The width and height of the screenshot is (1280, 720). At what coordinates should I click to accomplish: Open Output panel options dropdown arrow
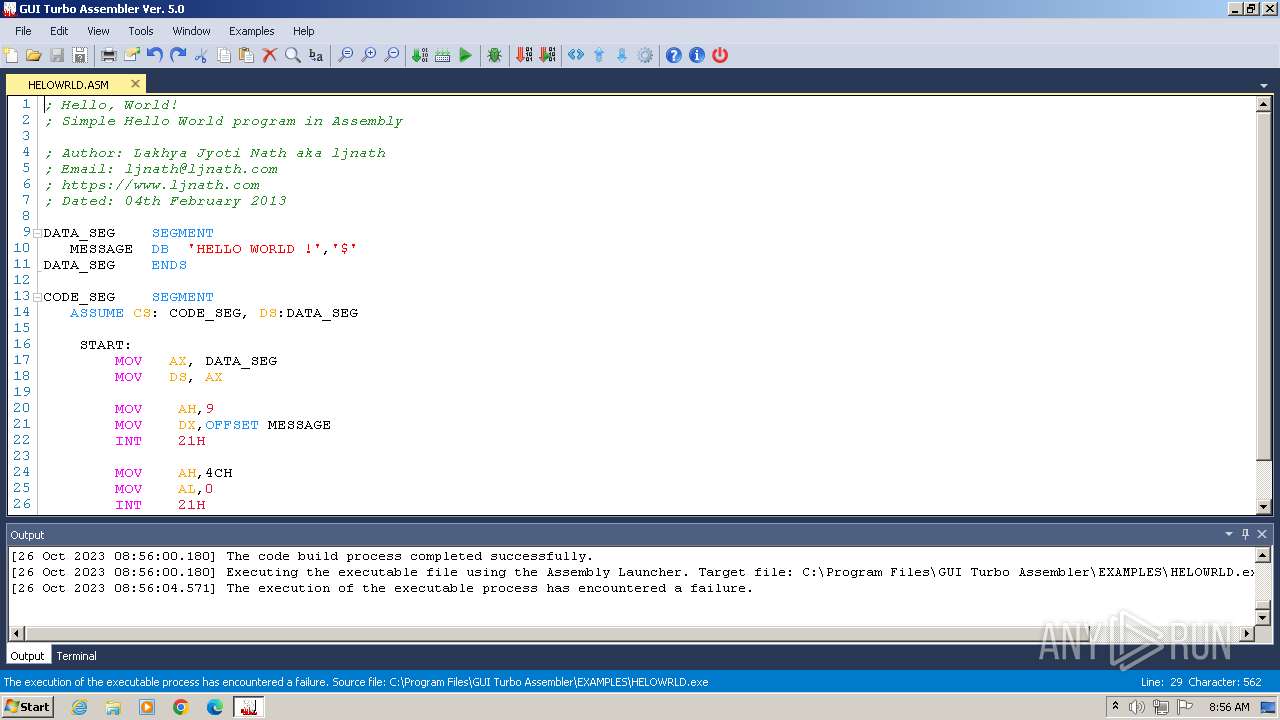(1229, 534)
